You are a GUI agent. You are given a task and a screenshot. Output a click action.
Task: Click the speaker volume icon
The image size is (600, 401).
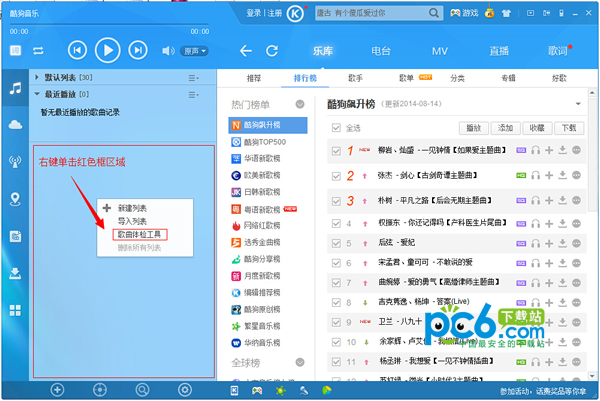click(167, 51)
